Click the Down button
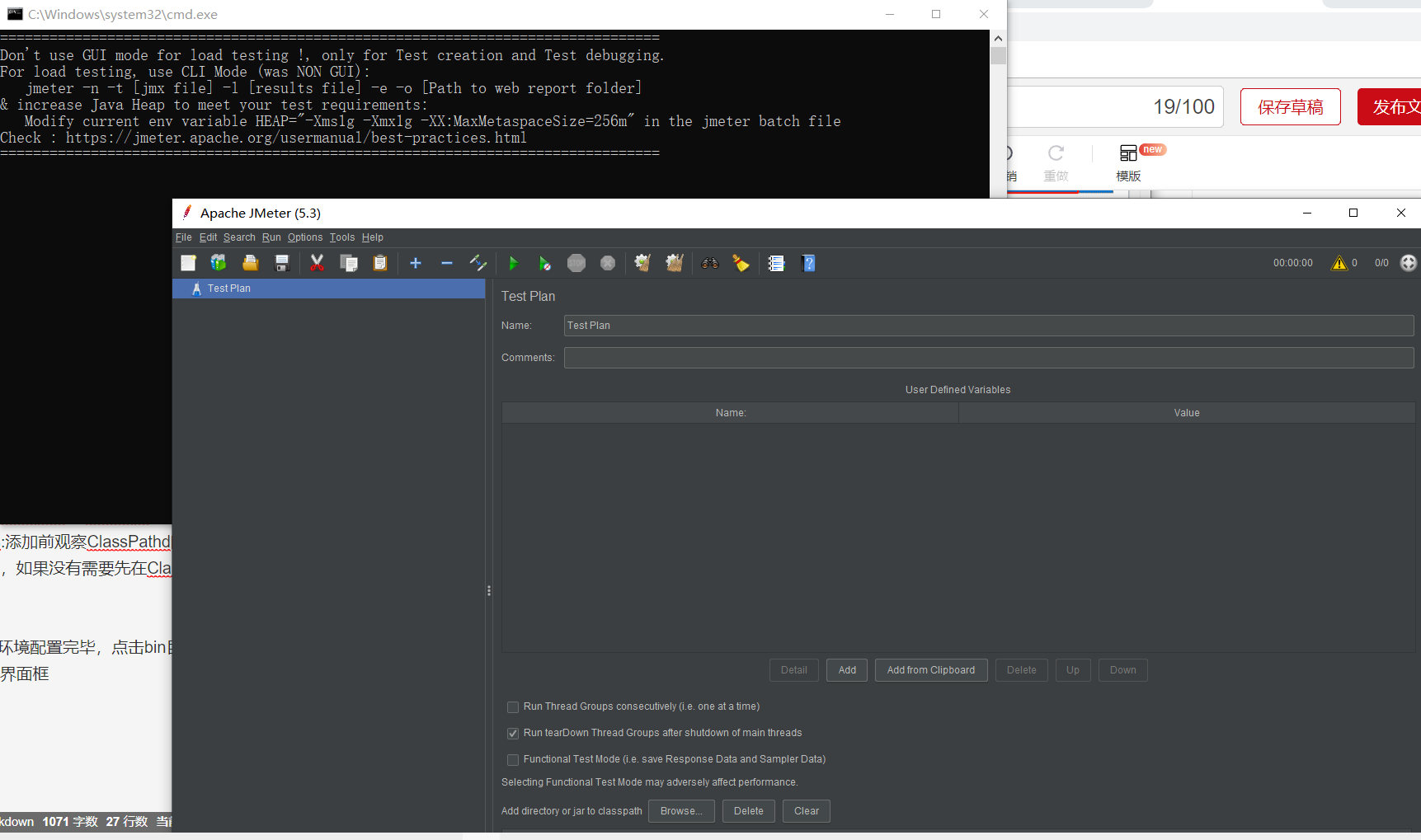 click(1122, 670)
